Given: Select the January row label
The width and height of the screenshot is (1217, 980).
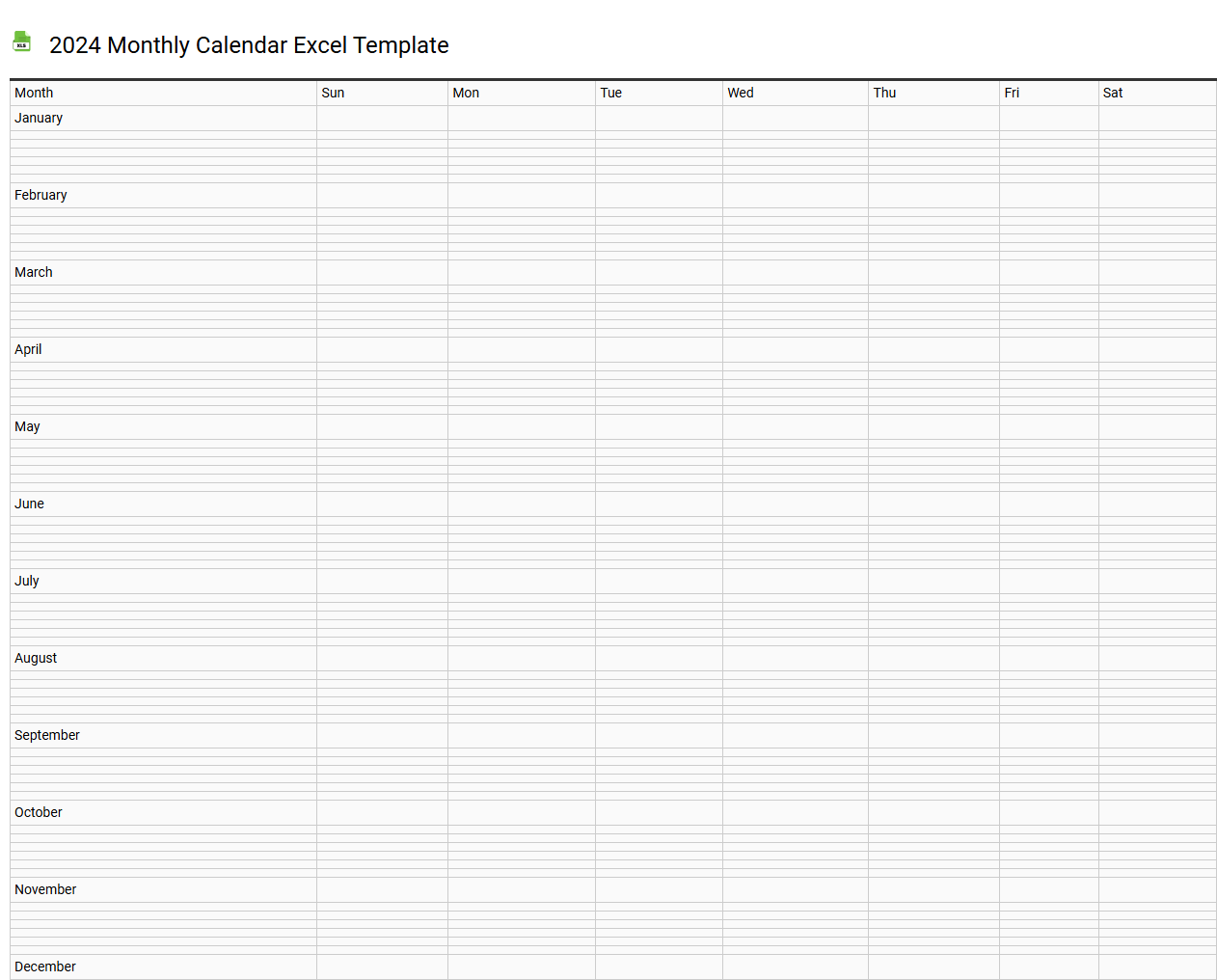Looking at the screenshot, I should pos(39,118).
